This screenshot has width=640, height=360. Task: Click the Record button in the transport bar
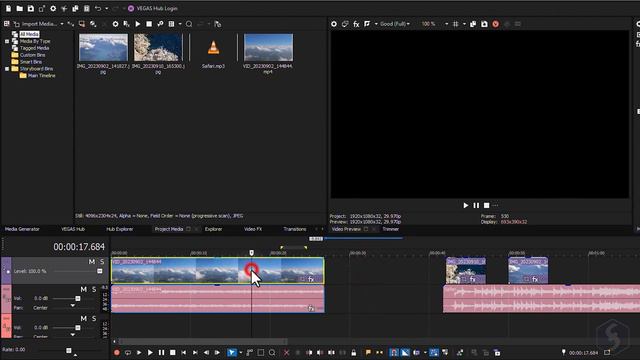point(117,353)
